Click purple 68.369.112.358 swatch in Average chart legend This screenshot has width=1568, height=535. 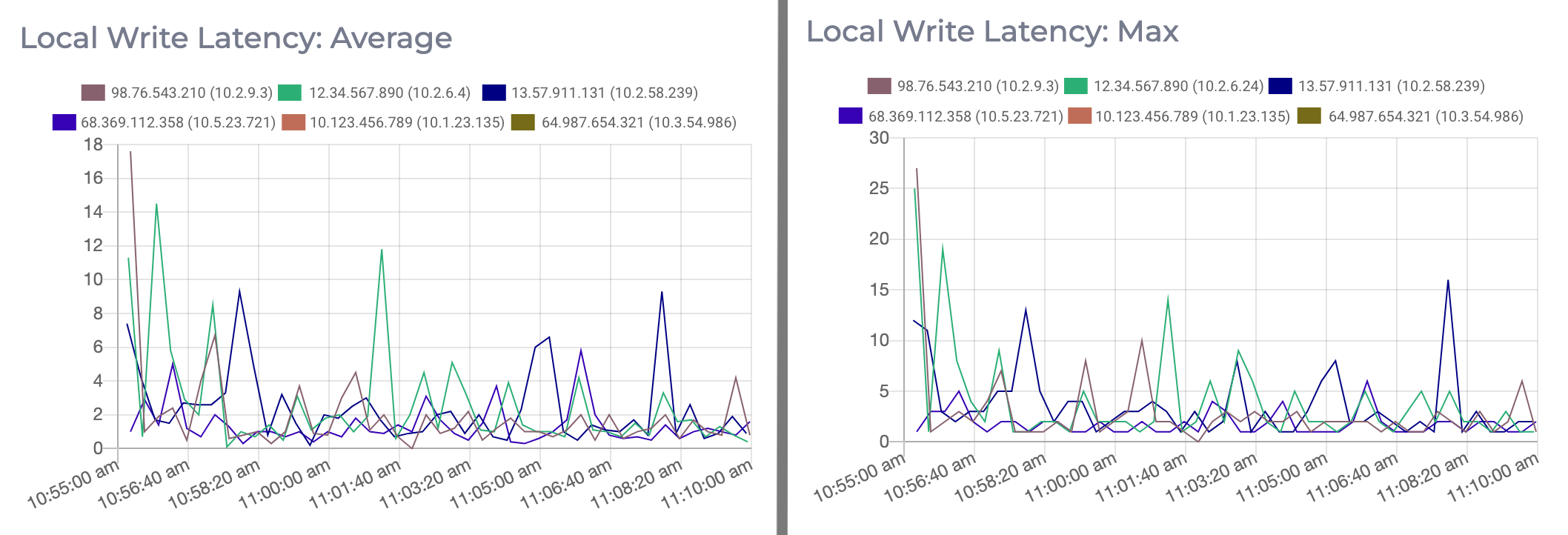[x=64, y=122]
